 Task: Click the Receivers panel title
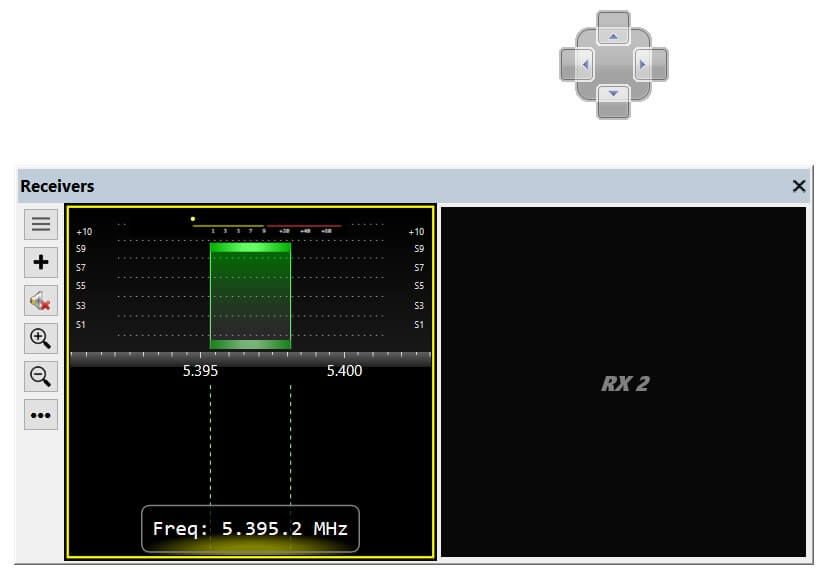click(x=57, y=186)
